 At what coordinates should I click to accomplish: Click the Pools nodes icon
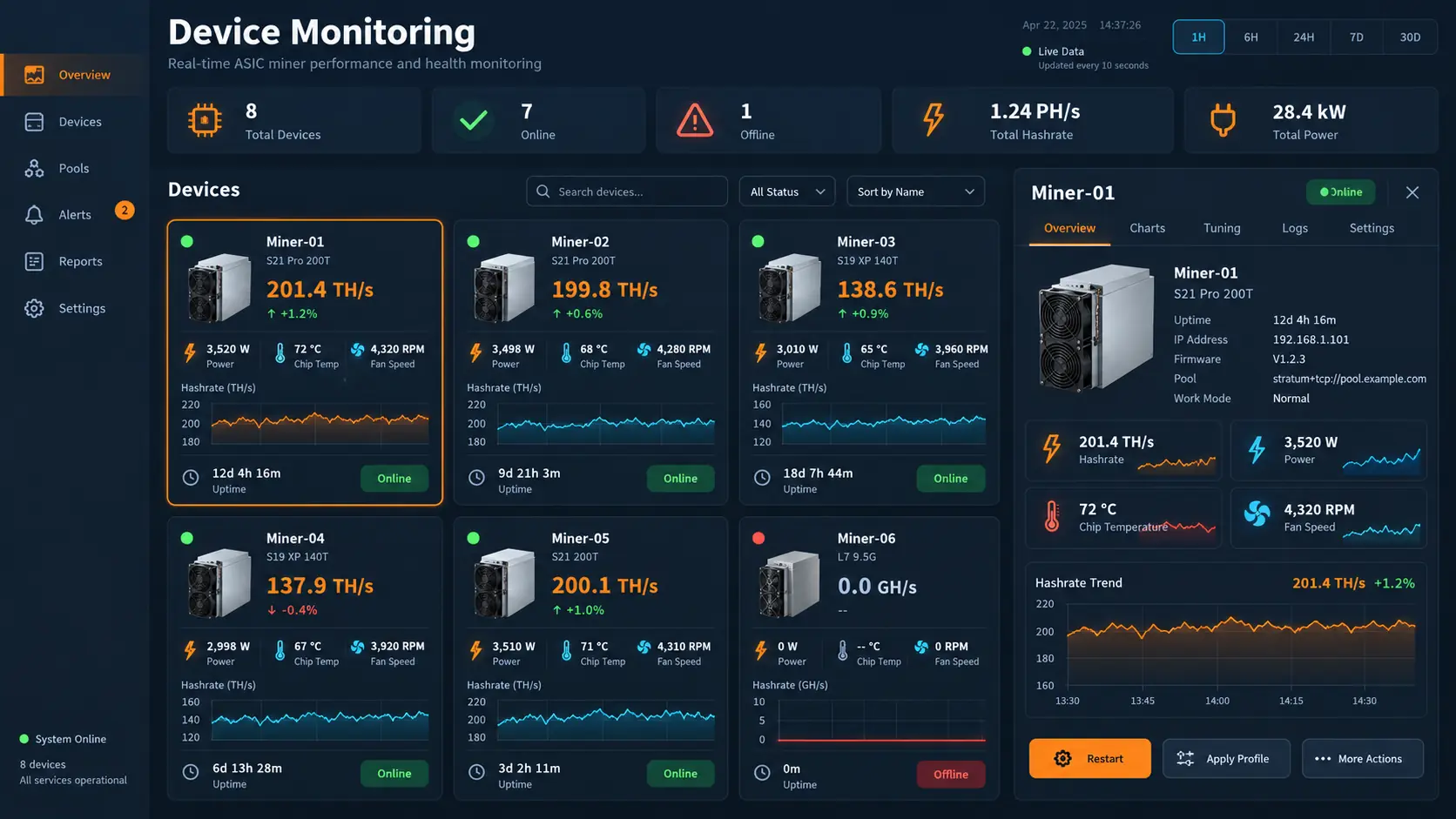click(x=34, y=168)
